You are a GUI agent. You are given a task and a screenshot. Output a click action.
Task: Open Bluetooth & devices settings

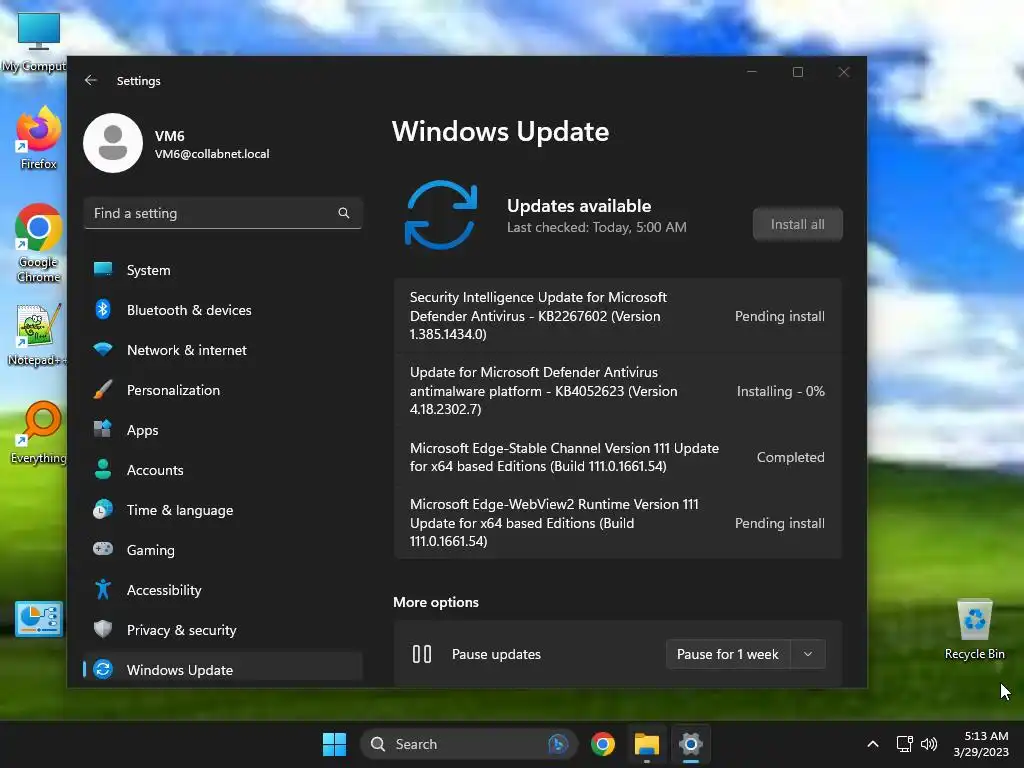223,310
